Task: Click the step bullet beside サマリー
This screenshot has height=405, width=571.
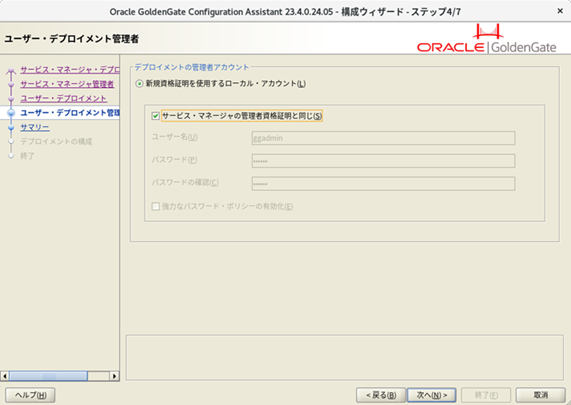Action: 11,127
